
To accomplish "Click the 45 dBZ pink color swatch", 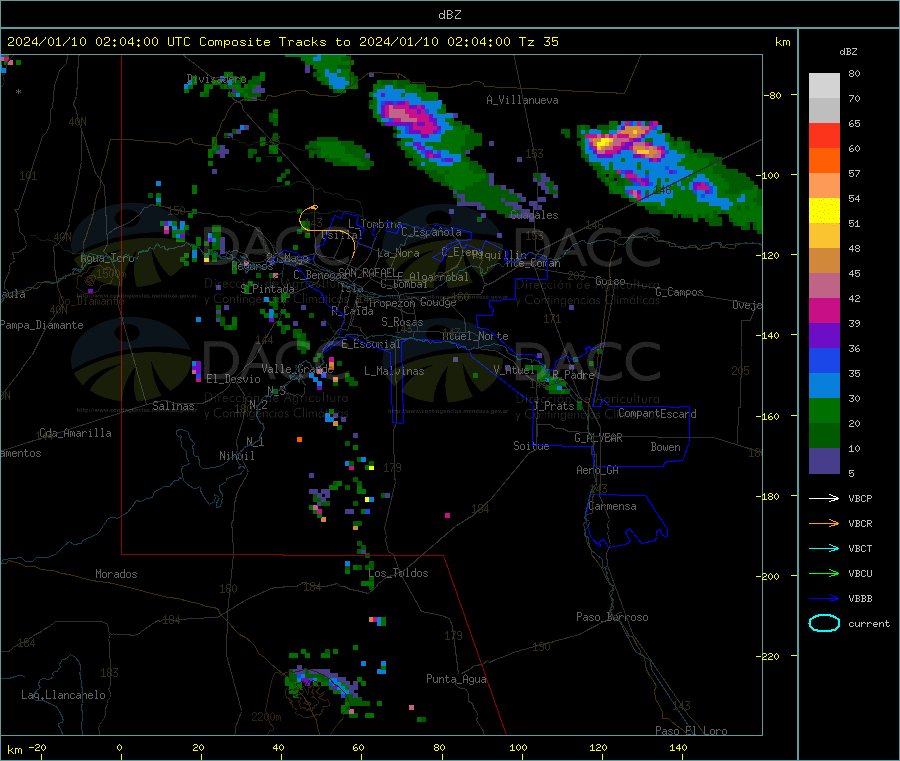I will click(x=824, y=286).
